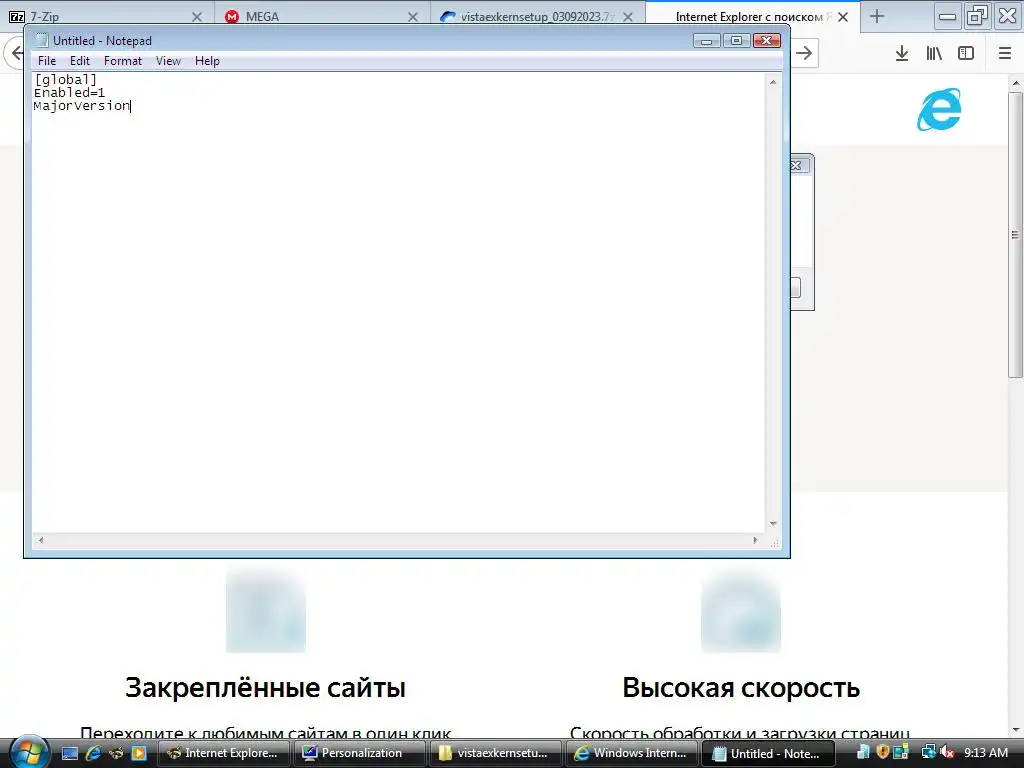Screen dimensions: 1024x768
Task: Click the Notepad title bar document icon
Action: tap(42, 40)
